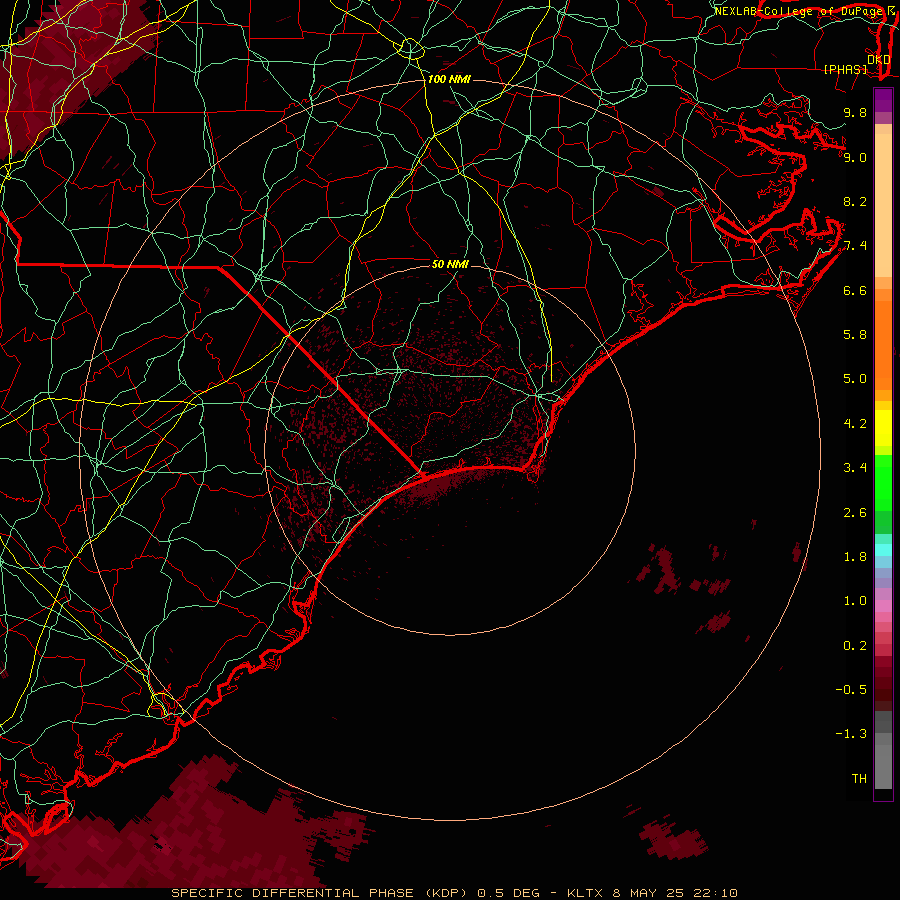Click the '100 NMI' range ring label
The width and height of the screenshot is (900, 900).
(449, 79)
